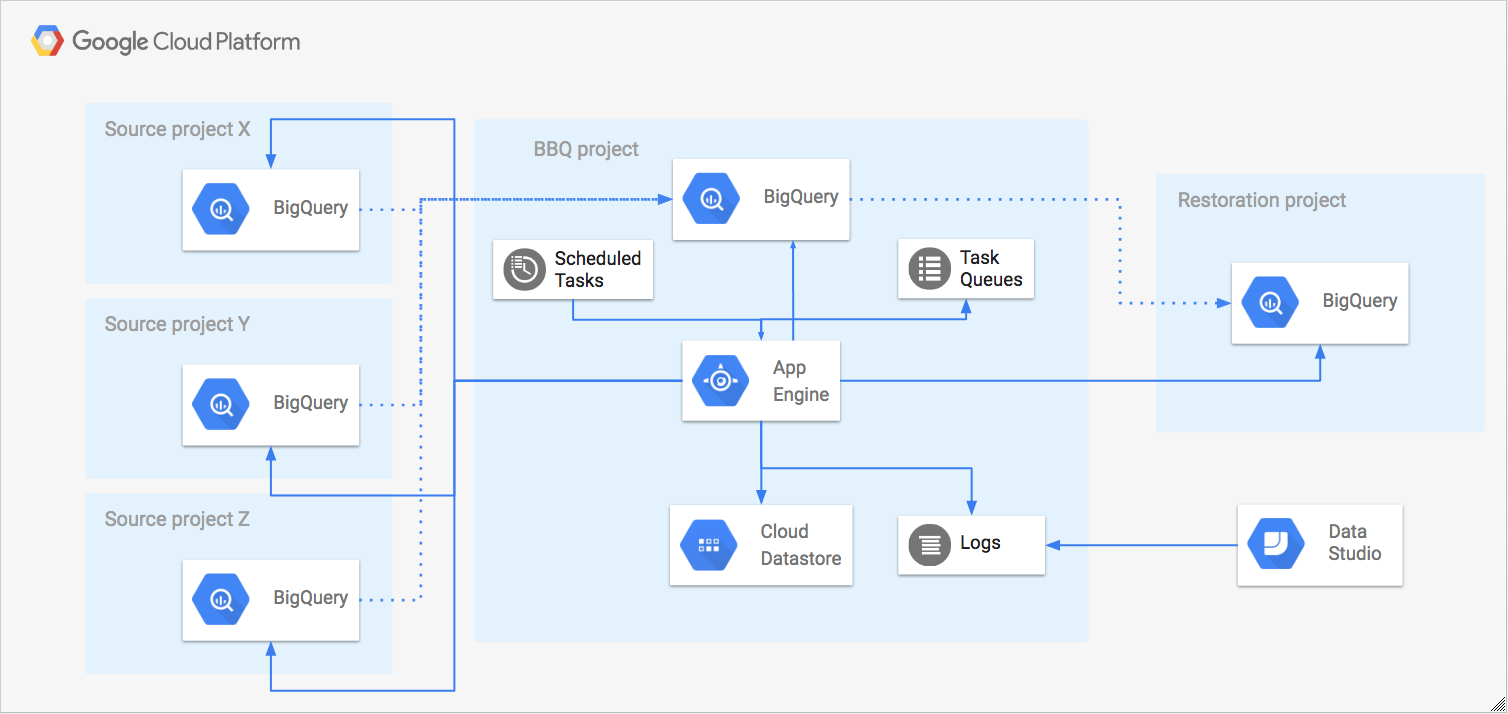Click the Google Cloud Platform hexagon logo
Image resolution: width=1508 pixels, height=714 pixels.
click(x=47, y=41)
